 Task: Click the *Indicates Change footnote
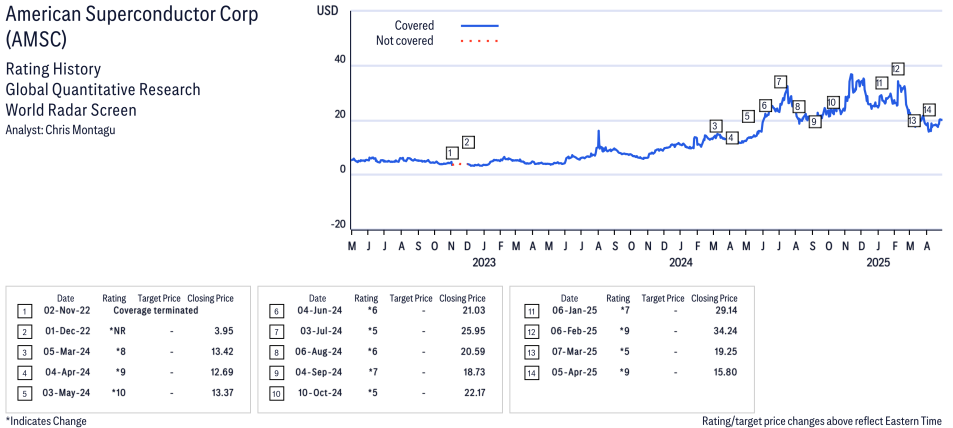pos(46,421)
